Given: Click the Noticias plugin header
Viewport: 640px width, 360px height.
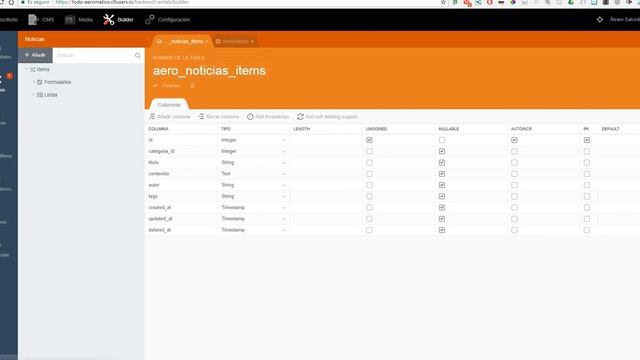Looking at the screenshot, I should [x=35, y=39].
